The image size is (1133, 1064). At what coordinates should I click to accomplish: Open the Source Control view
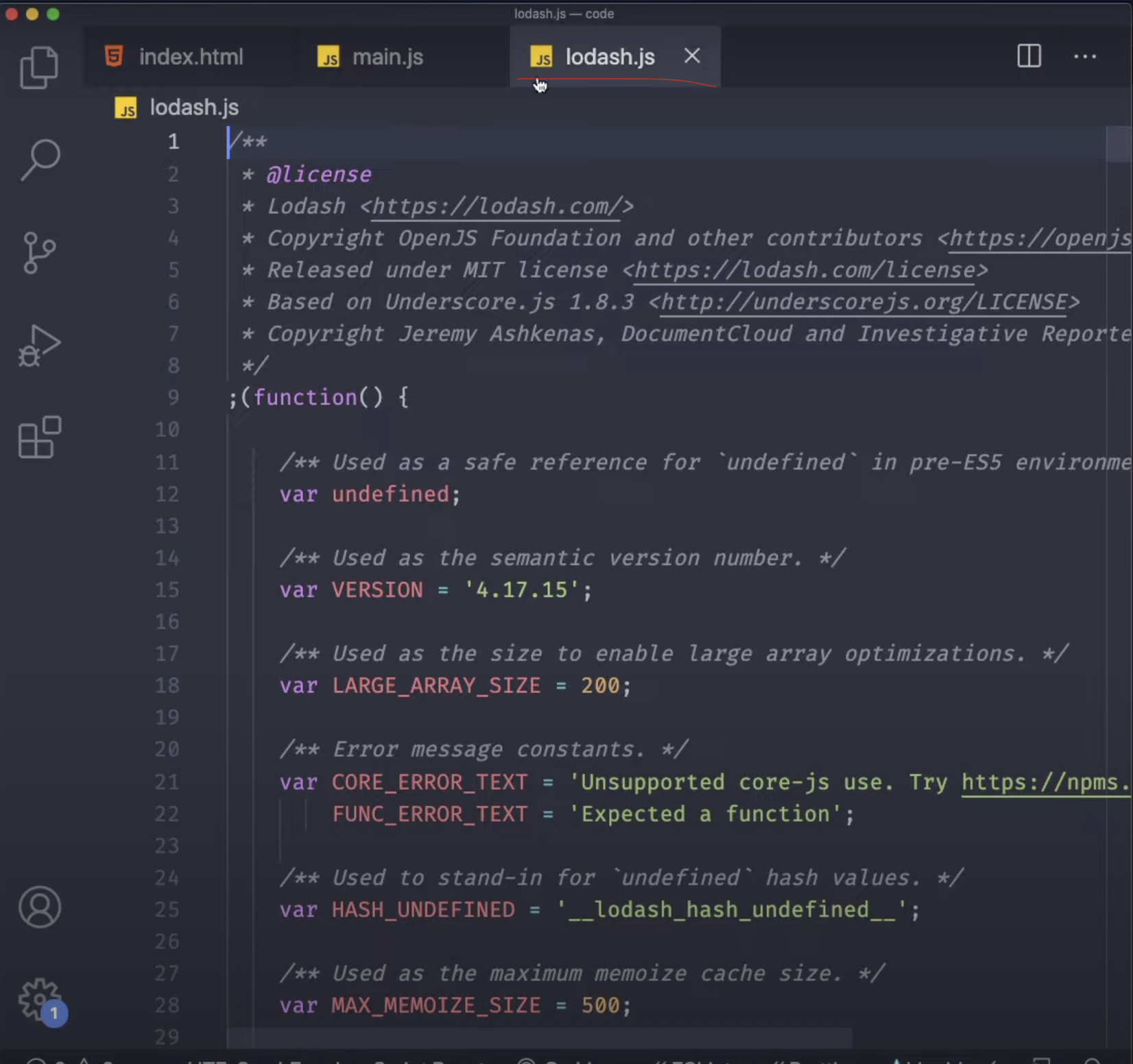[x=39, y=252]
